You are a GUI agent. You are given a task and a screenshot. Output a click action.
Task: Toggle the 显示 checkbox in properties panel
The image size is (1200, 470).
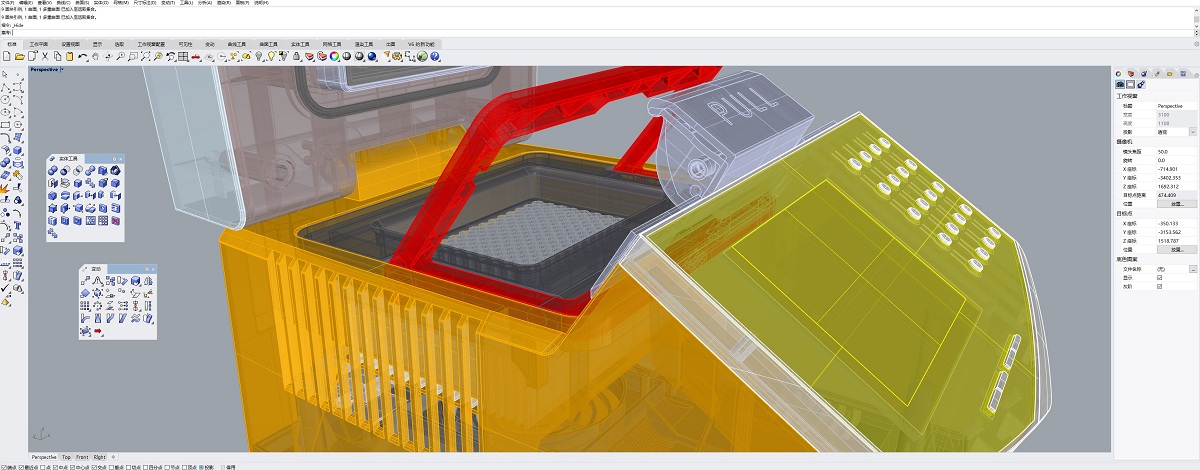point(1159,278)
